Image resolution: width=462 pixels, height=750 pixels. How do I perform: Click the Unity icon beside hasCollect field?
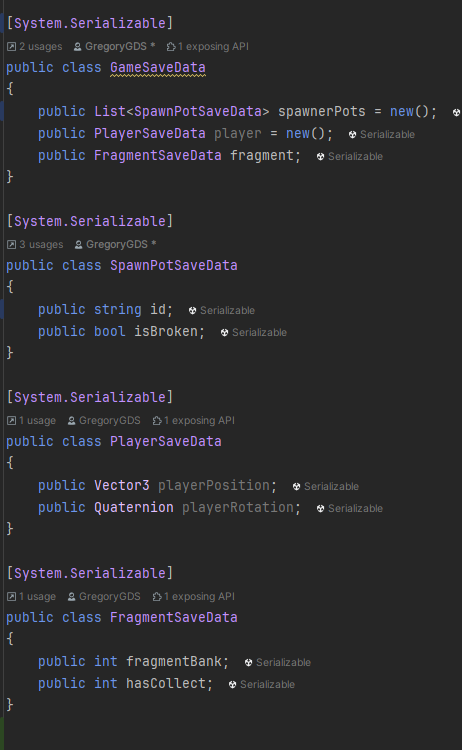[x=232, y=684]
